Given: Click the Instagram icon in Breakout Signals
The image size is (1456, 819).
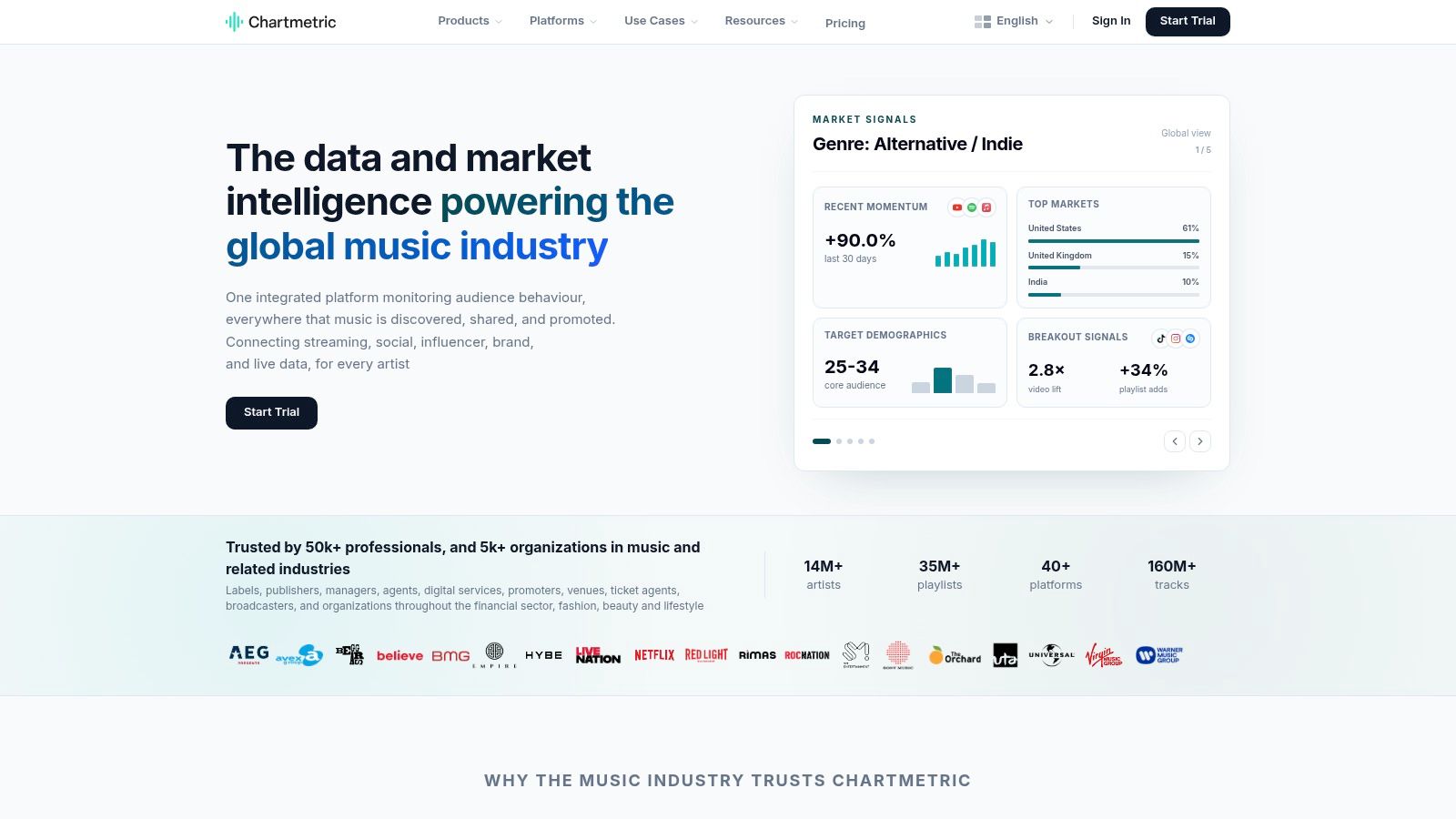Looking at the screenshot, I should click(x=1176, y=339).
